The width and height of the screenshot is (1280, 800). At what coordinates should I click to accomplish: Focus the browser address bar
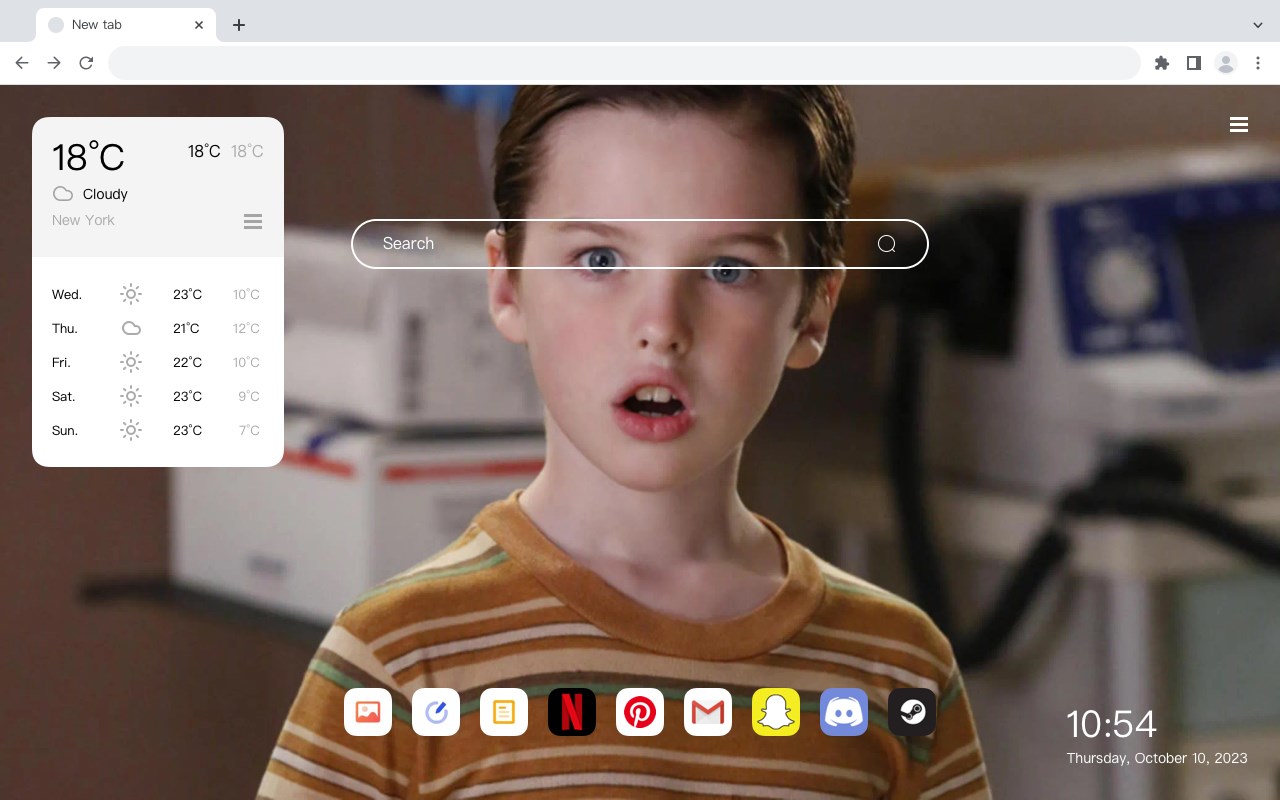click(x=624, y=63)
